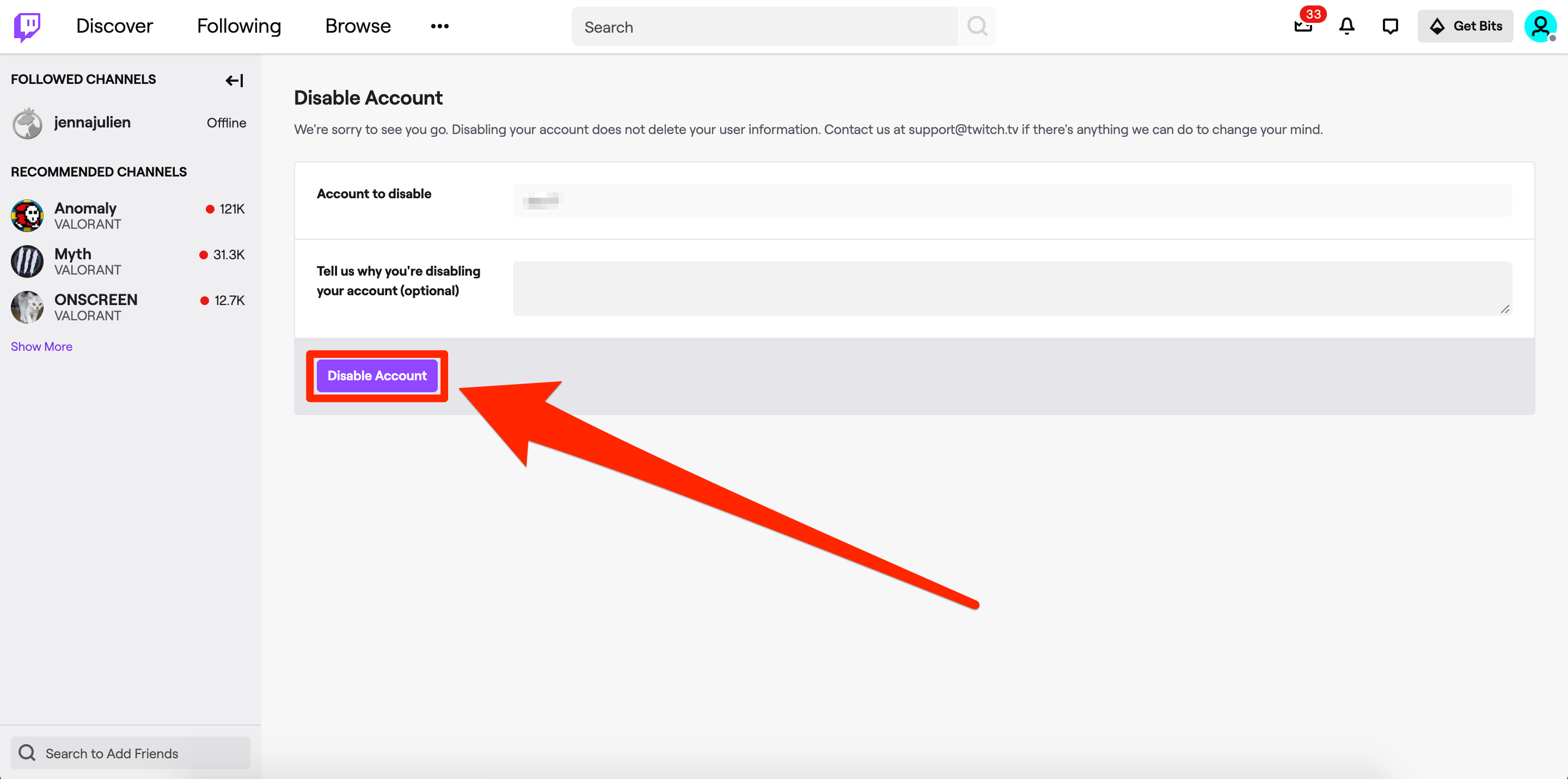Screen dimensions: 1568x779
Task: Focus the top Search field
Action: tap(764, 26)
